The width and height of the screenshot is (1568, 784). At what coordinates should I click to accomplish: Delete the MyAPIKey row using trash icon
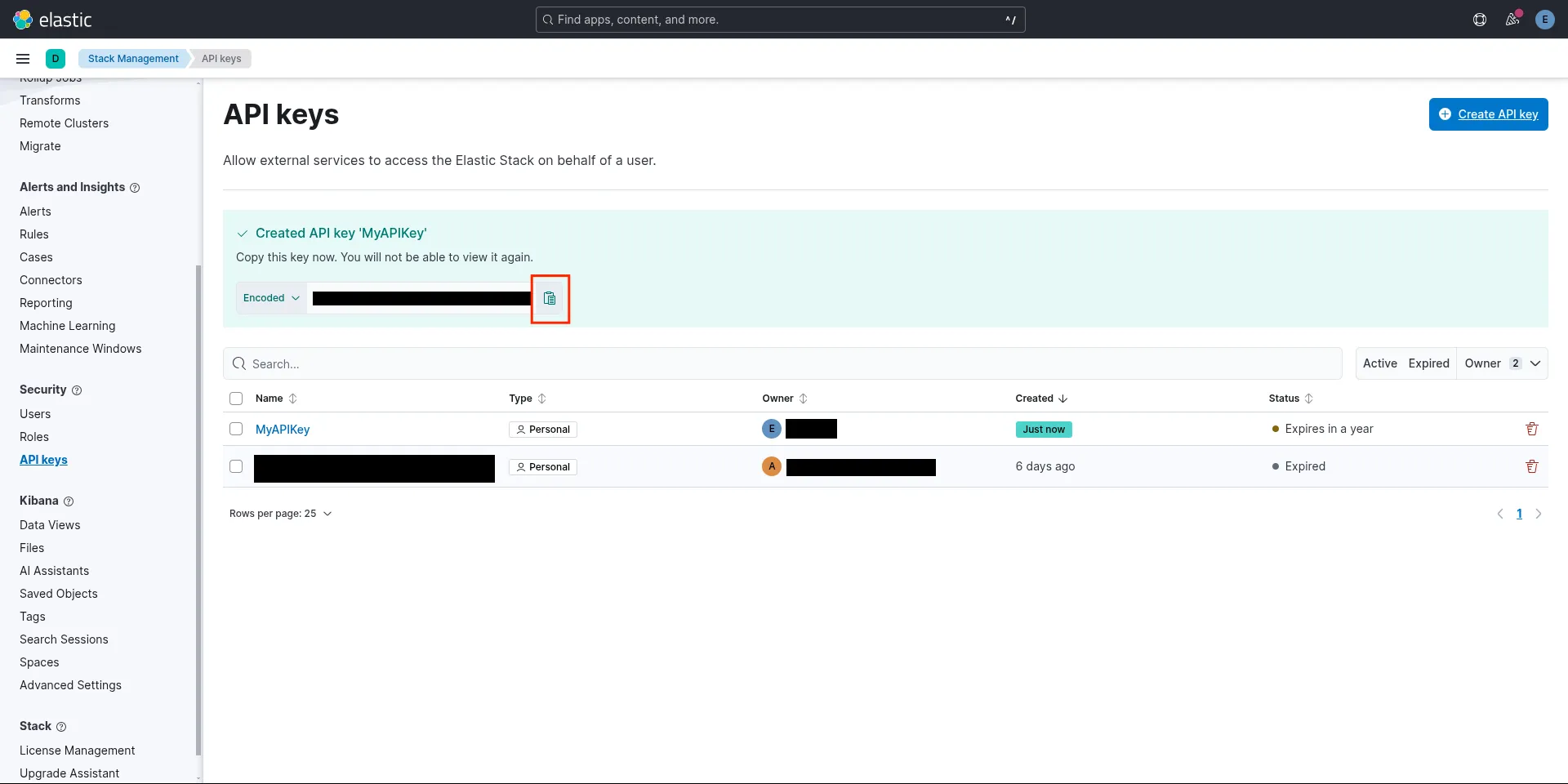point(1531,430)
